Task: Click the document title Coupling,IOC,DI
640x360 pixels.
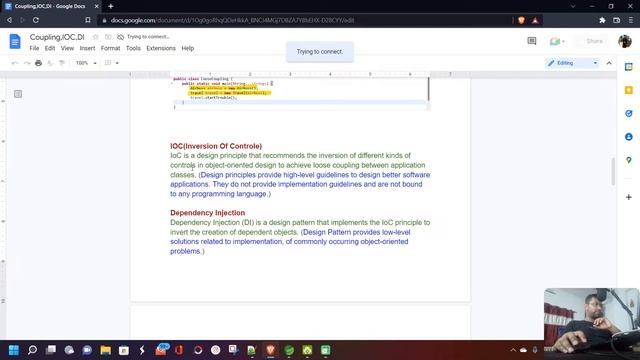Action: 57,37
